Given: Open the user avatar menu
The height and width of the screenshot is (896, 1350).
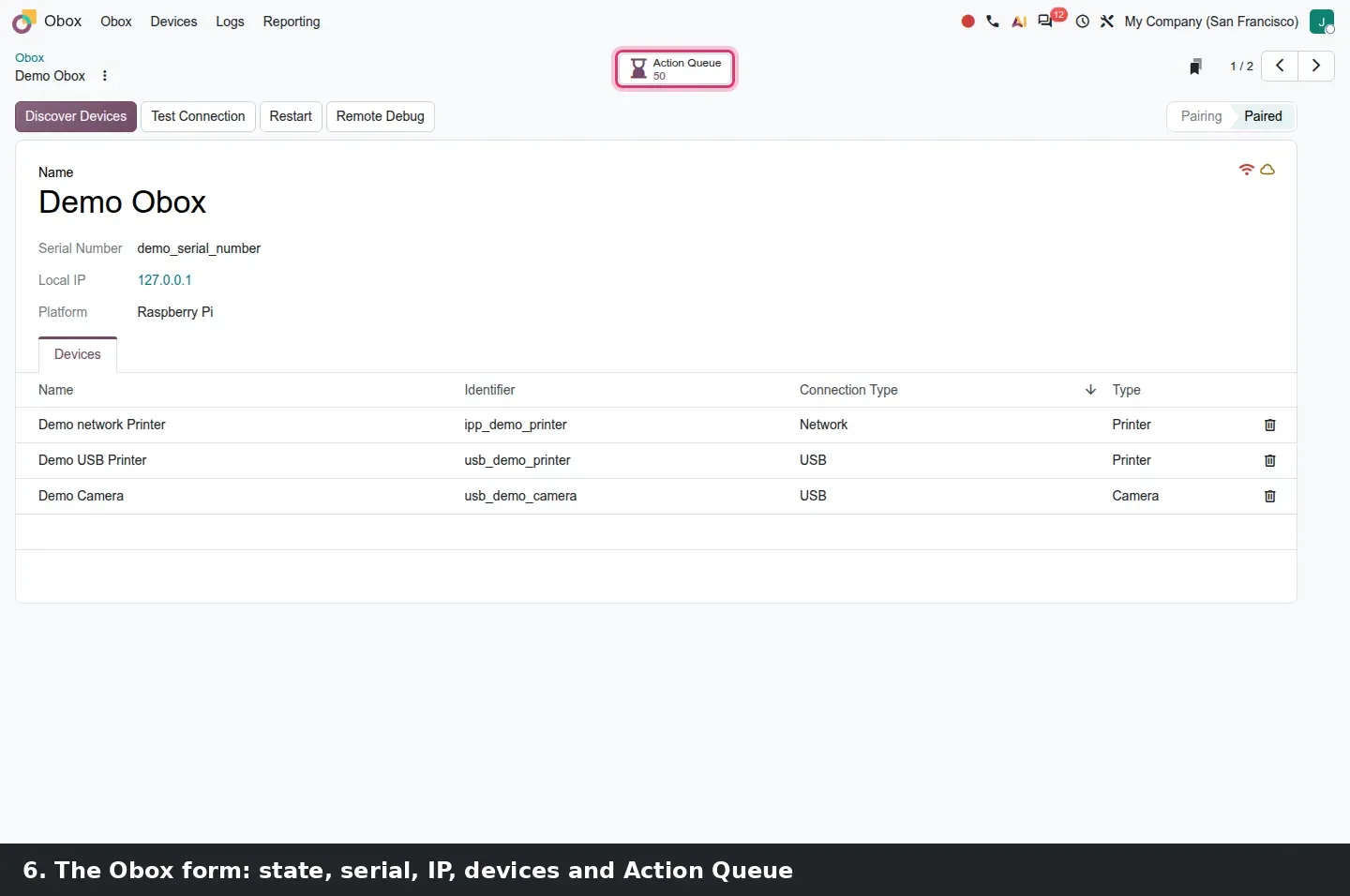Looking at the screenshot, I should (1322, 22).
